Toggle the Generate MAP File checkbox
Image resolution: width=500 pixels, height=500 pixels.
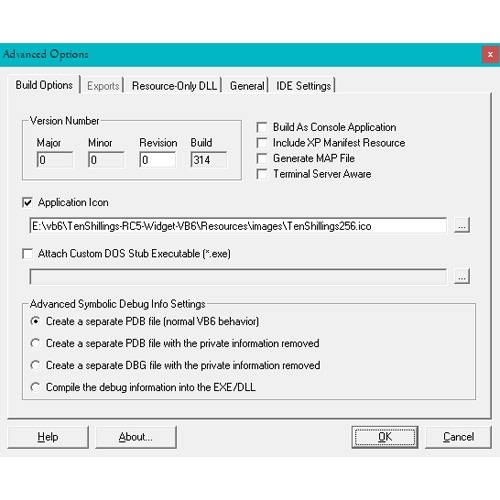[262, 158]
